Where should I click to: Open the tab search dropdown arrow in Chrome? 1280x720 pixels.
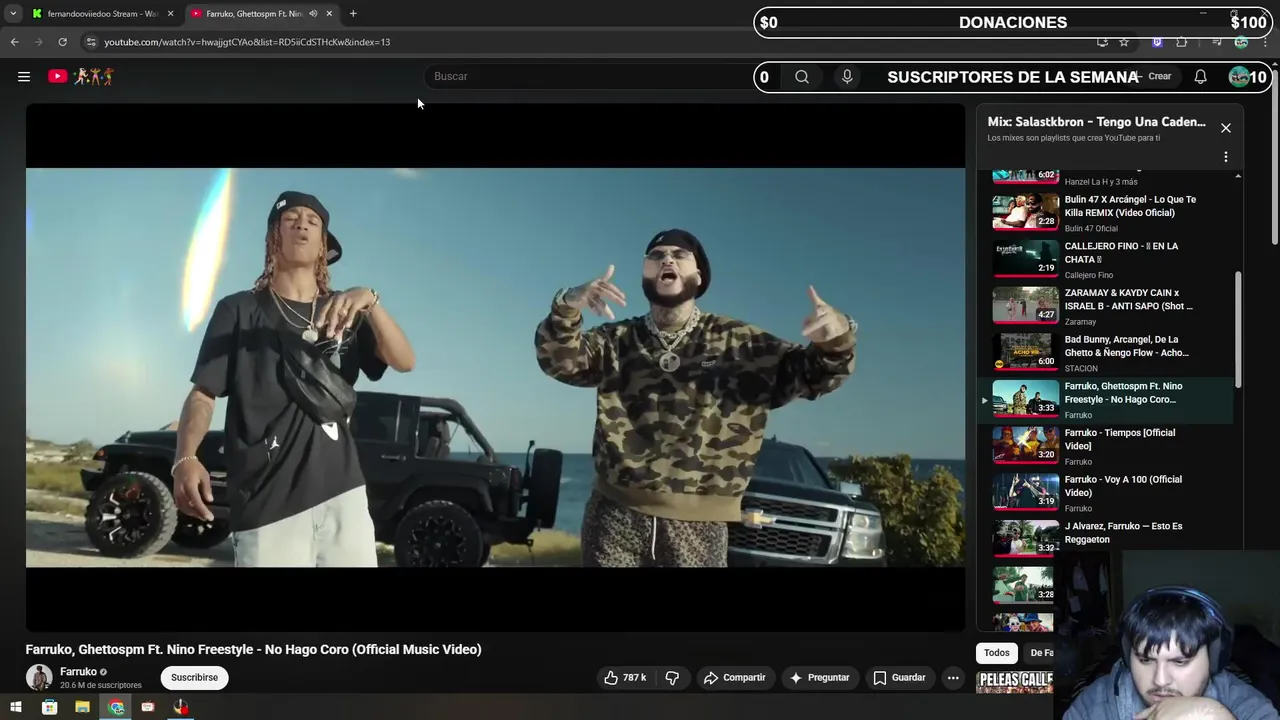13,13
